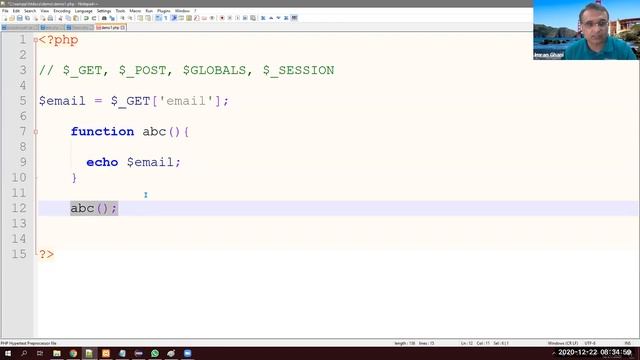Create a new document with New icon

click(x=4, y=18)
